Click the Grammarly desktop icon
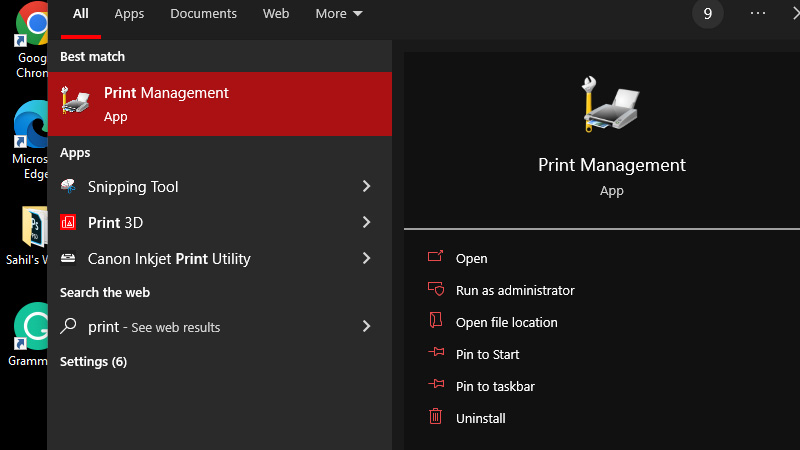This screenshot has height=450, width=800. pyautogui.click(x=31, y=326)
